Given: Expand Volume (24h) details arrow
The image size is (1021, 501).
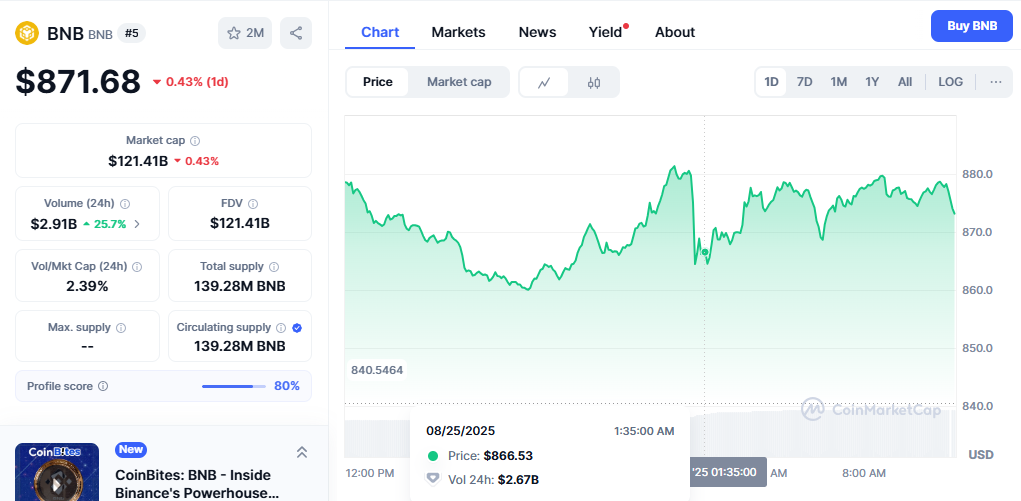Looking at the screenshot, I should [137, 224].
